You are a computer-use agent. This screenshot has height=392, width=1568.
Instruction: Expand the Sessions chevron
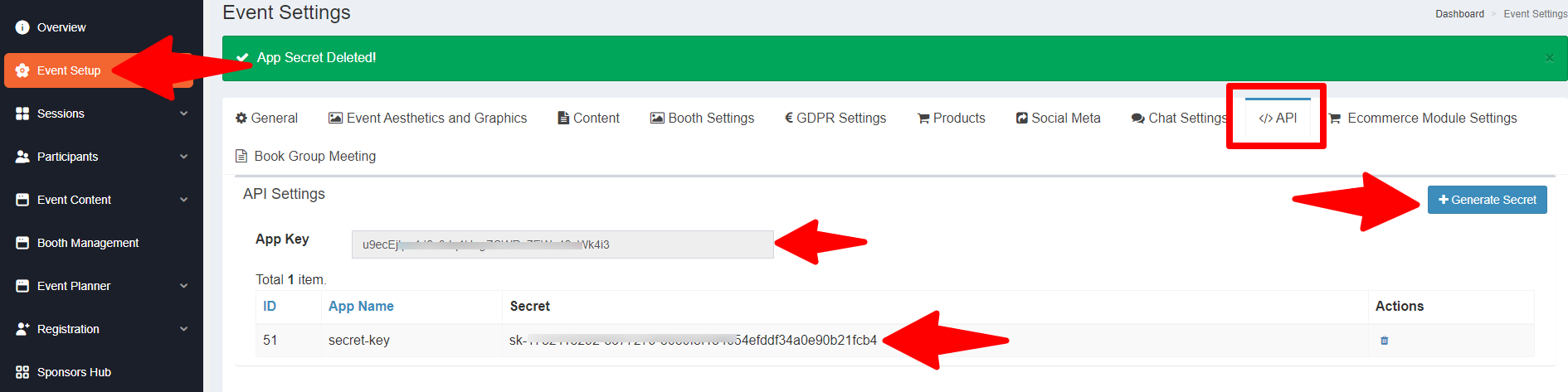coord(184,114)
